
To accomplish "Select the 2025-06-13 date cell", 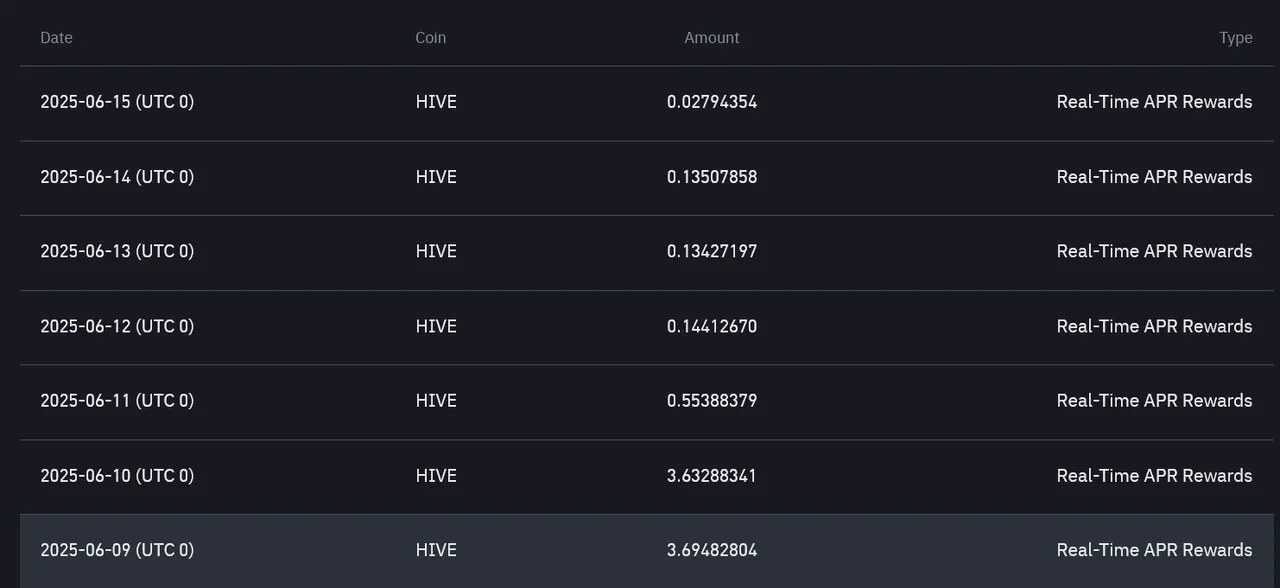I will coord(117,251).
